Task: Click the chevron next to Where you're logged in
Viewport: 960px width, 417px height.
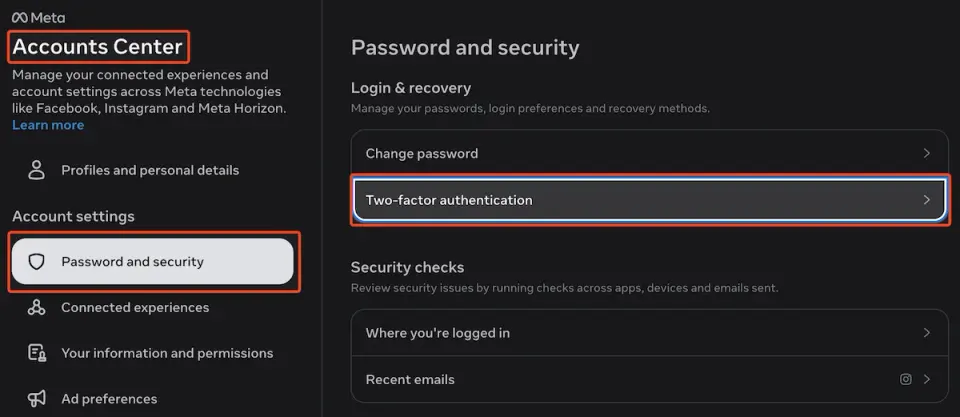Action: [927, 332]
